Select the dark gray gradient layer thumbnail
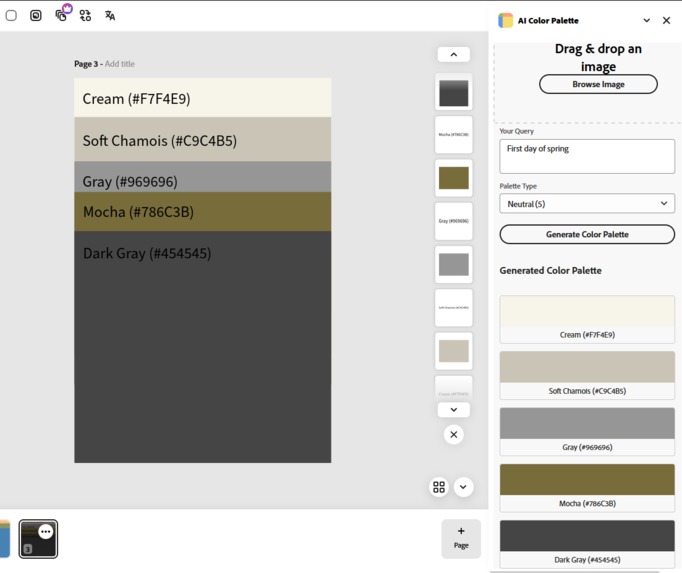Image resolution: width=682 pixels, height=573 pixels. pyautogui.click(x=454, y=92)
